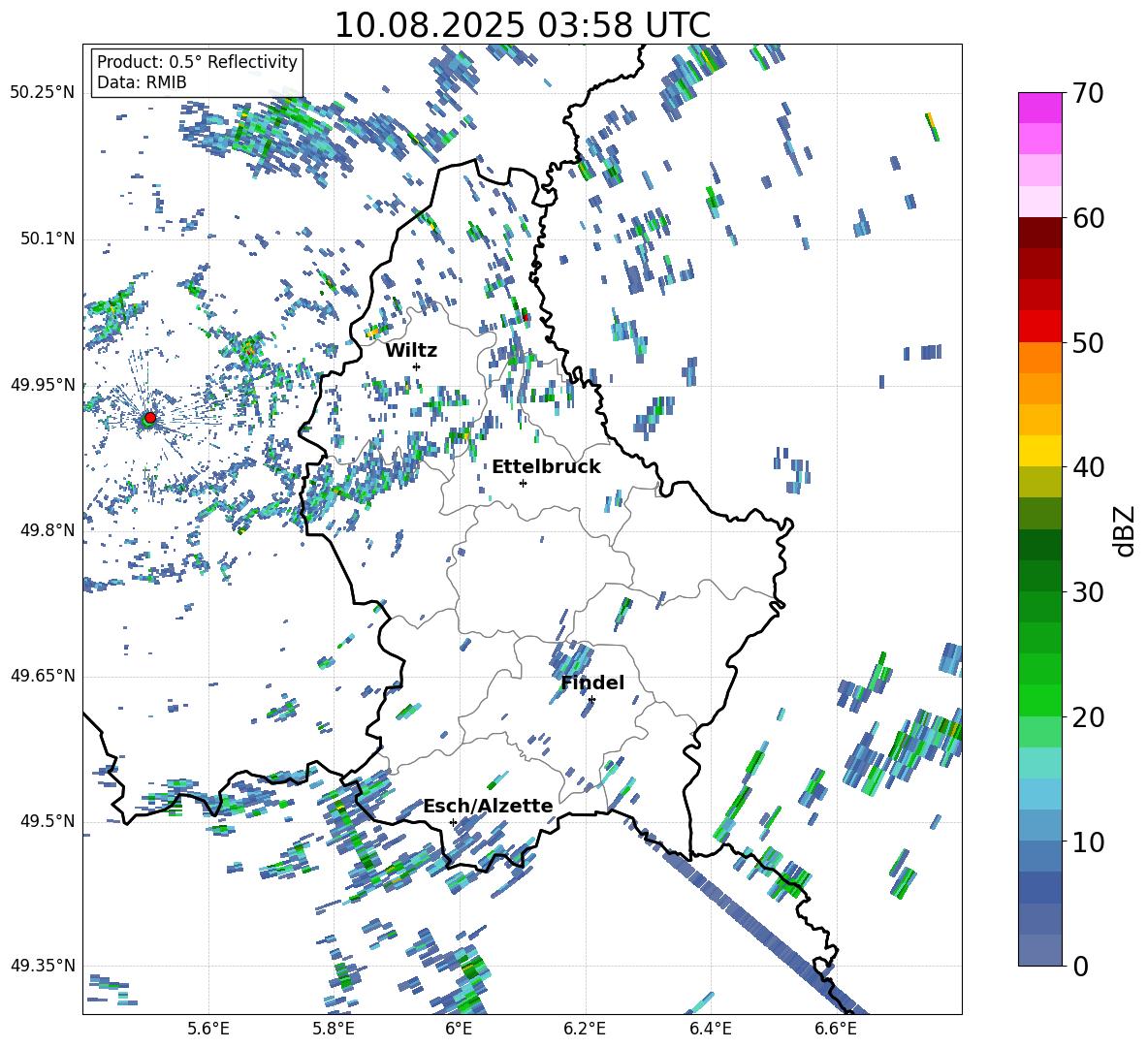
Task: Click the 30 tick label on colorbar
Action: 1088,592
